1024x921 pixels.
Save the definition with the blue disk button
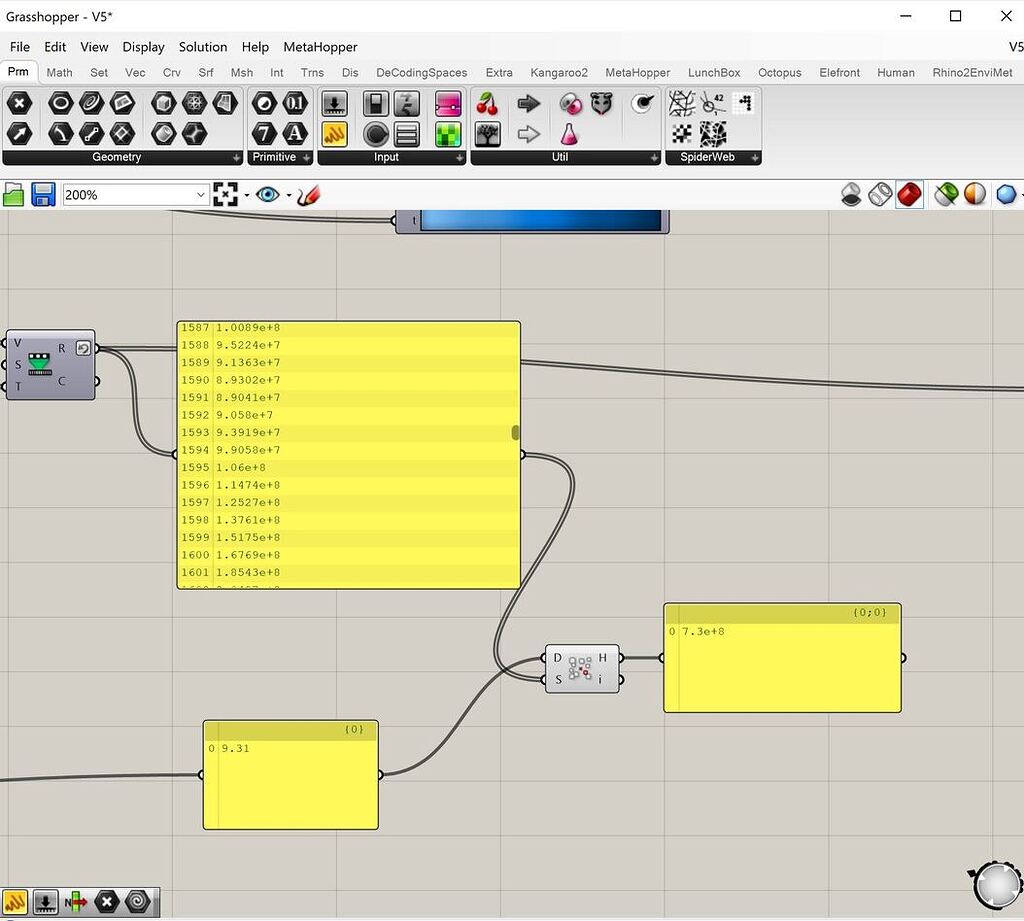43,194
